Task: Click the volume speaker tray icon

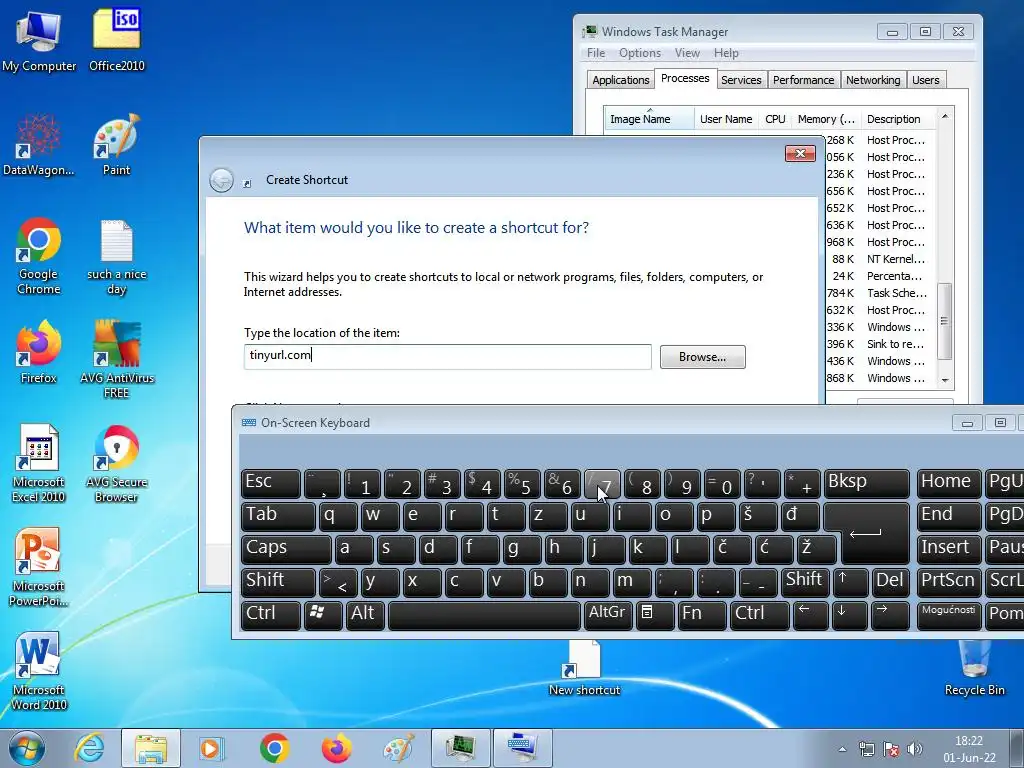Action: [x=915, y=749]
